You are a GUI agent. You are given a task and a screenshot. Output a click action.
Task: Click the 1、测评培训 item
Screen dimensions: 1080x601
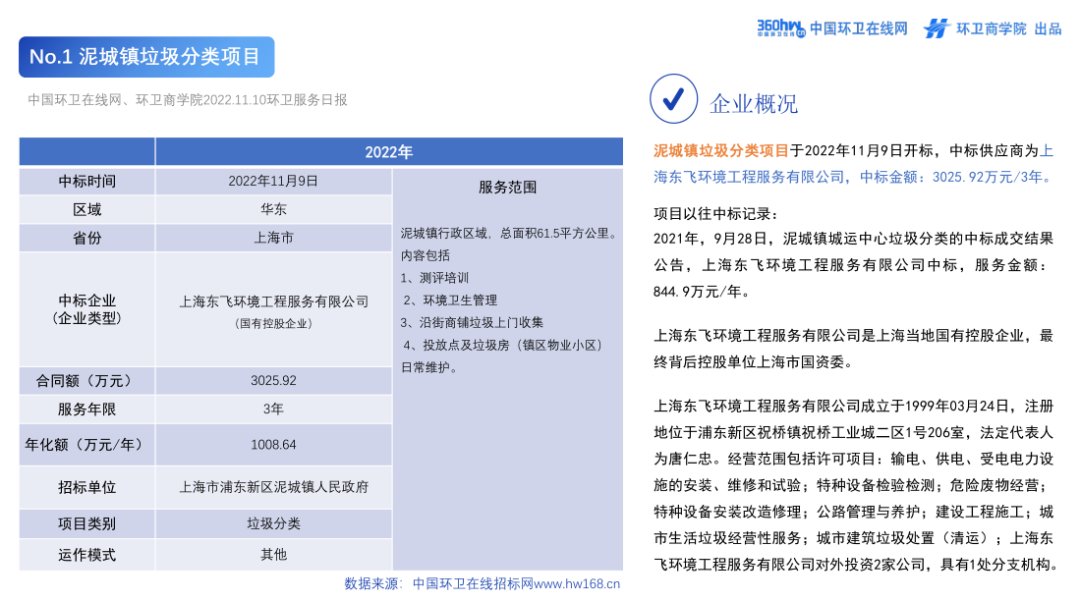coord(435,278)
